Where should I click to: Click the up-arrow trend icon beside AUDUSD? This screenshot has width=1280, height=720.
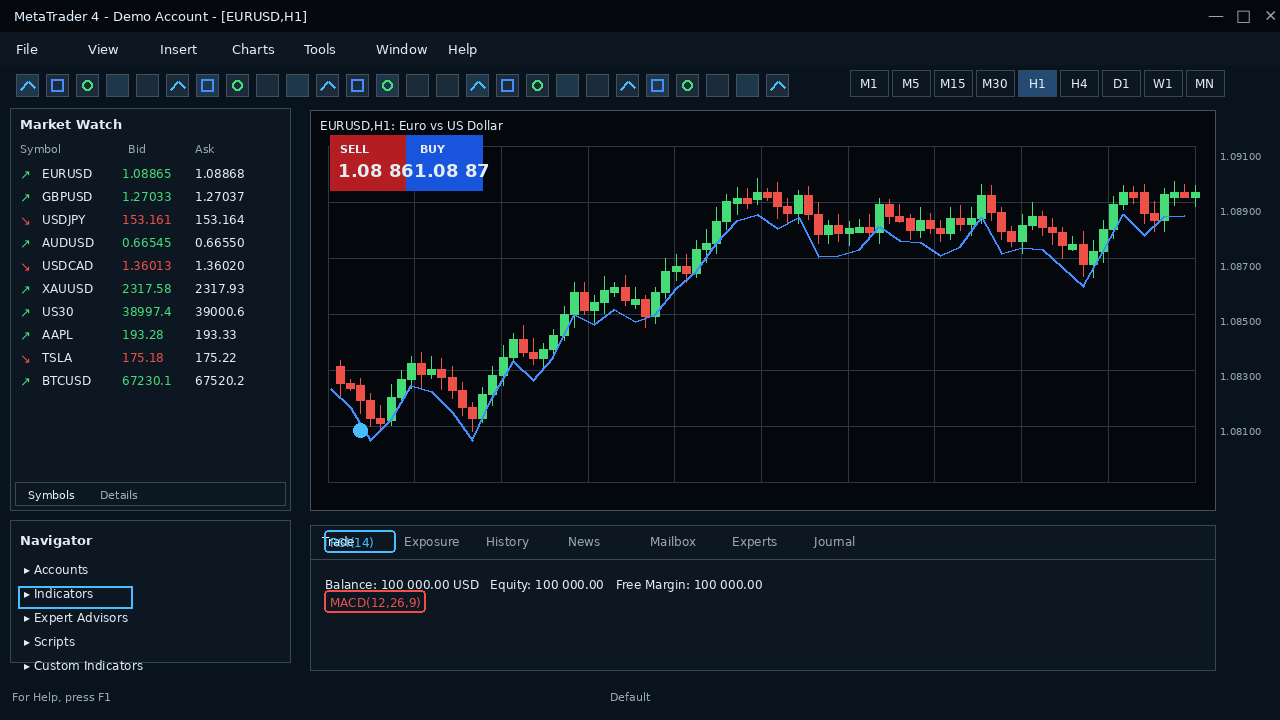pyautogui.click(x=25, y=243)
